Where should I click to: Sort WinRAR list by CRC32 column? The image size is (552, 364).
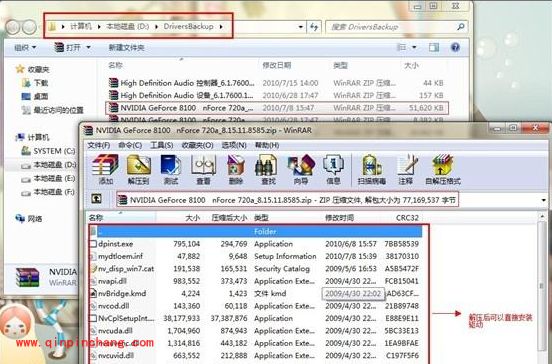(x=407, y=218)
